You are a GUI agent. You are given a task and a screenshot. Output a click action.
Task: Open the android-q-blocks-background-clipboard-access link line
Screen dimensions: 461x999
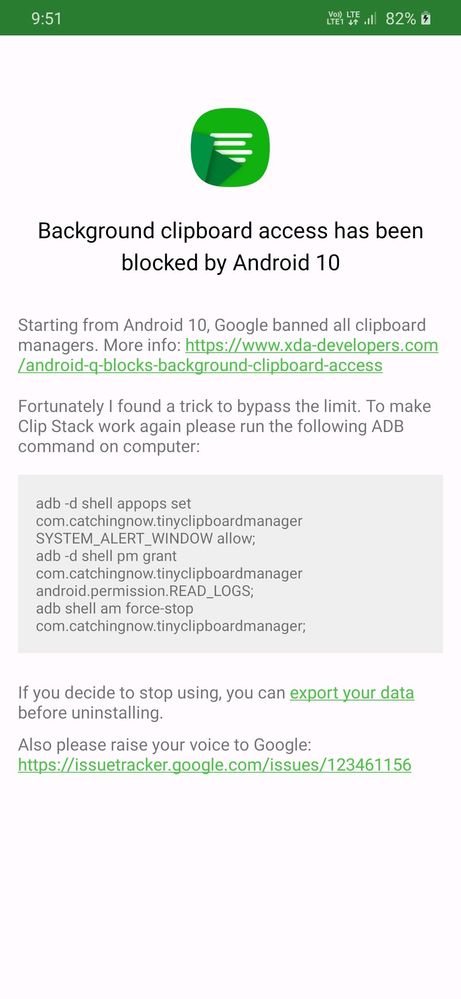(200, 365)
